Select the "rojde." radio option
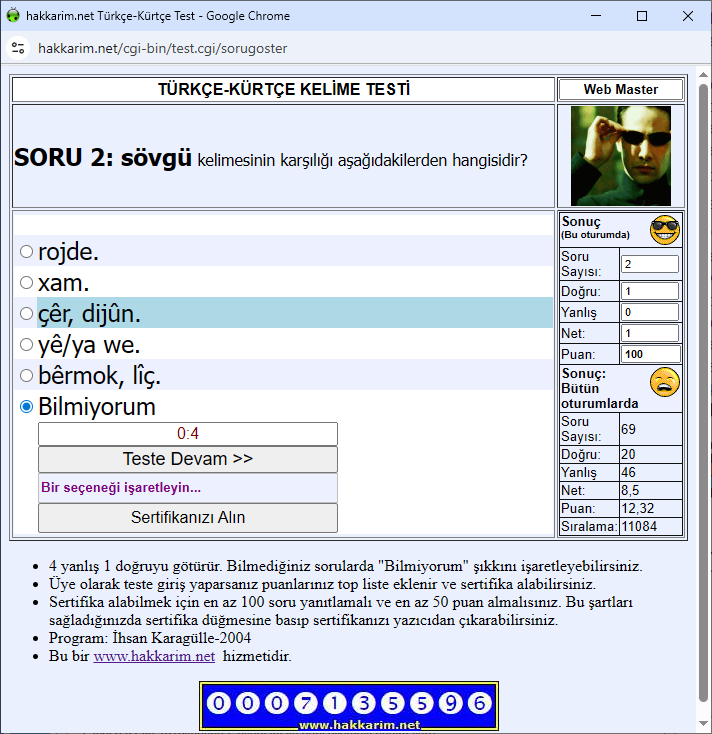The image size is (712, 734). (27, 252)
